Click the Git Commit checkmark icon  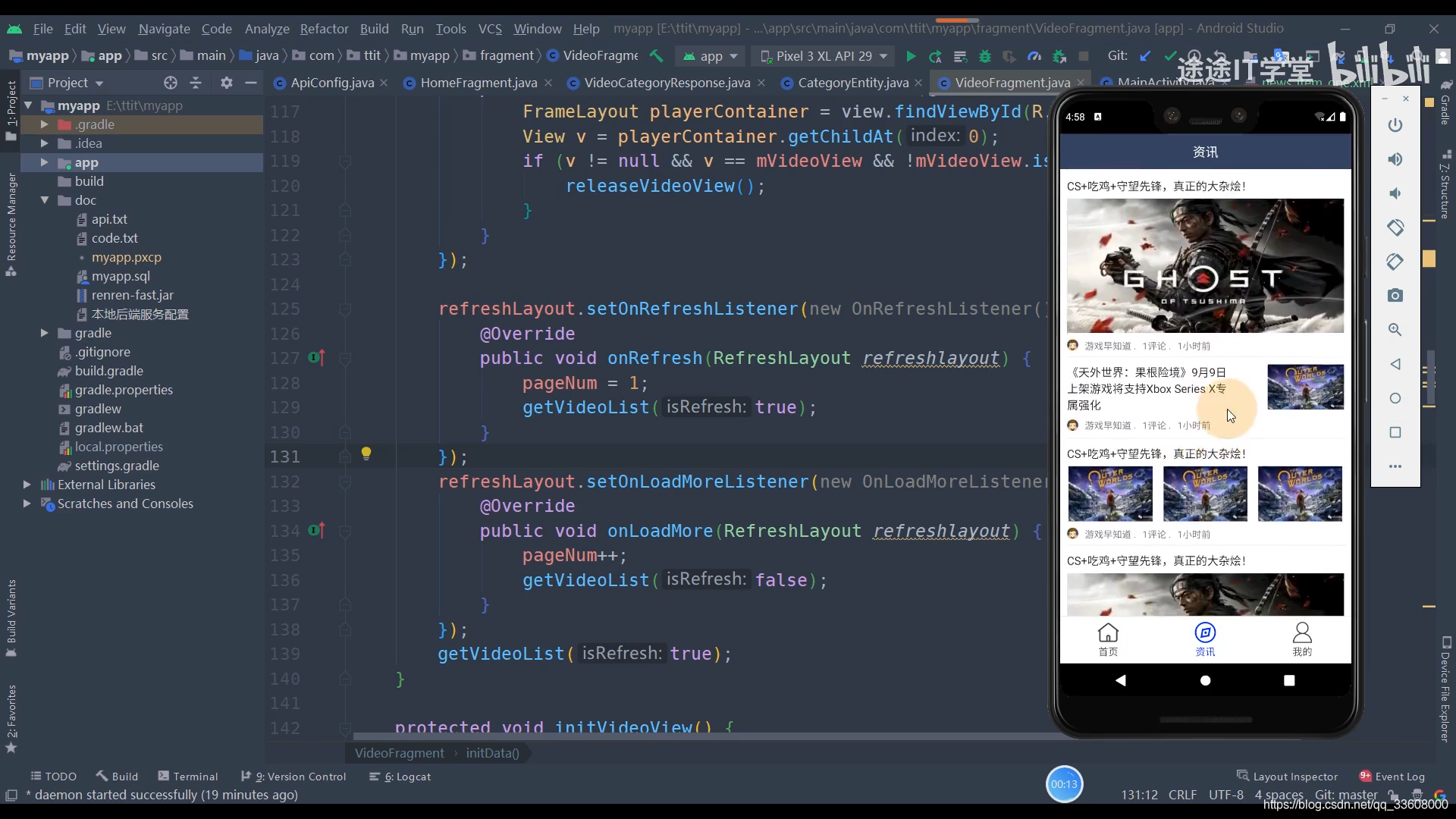(x=1170, y=56)
